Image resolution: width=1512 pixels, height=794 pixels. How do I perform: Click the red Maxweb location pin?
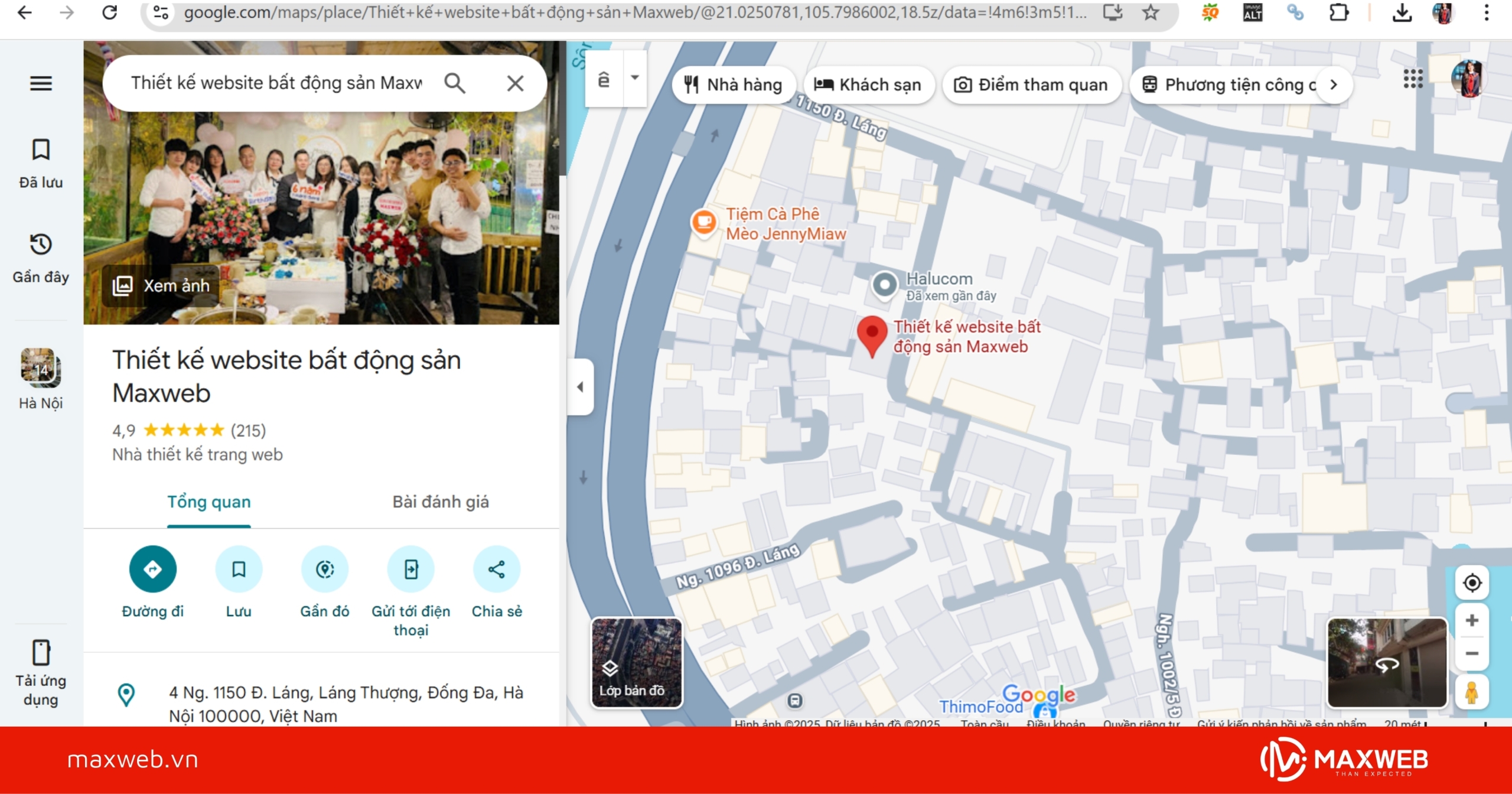pyautogui.click(x=872, y=337)
